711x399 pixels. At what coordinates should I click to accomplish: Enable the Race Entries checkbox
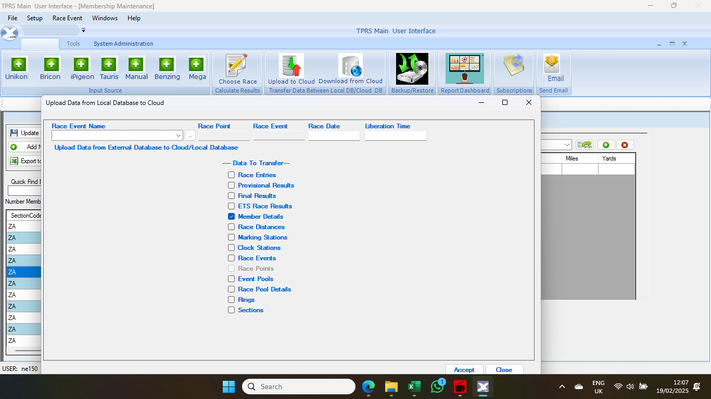[x=231, y=175]
